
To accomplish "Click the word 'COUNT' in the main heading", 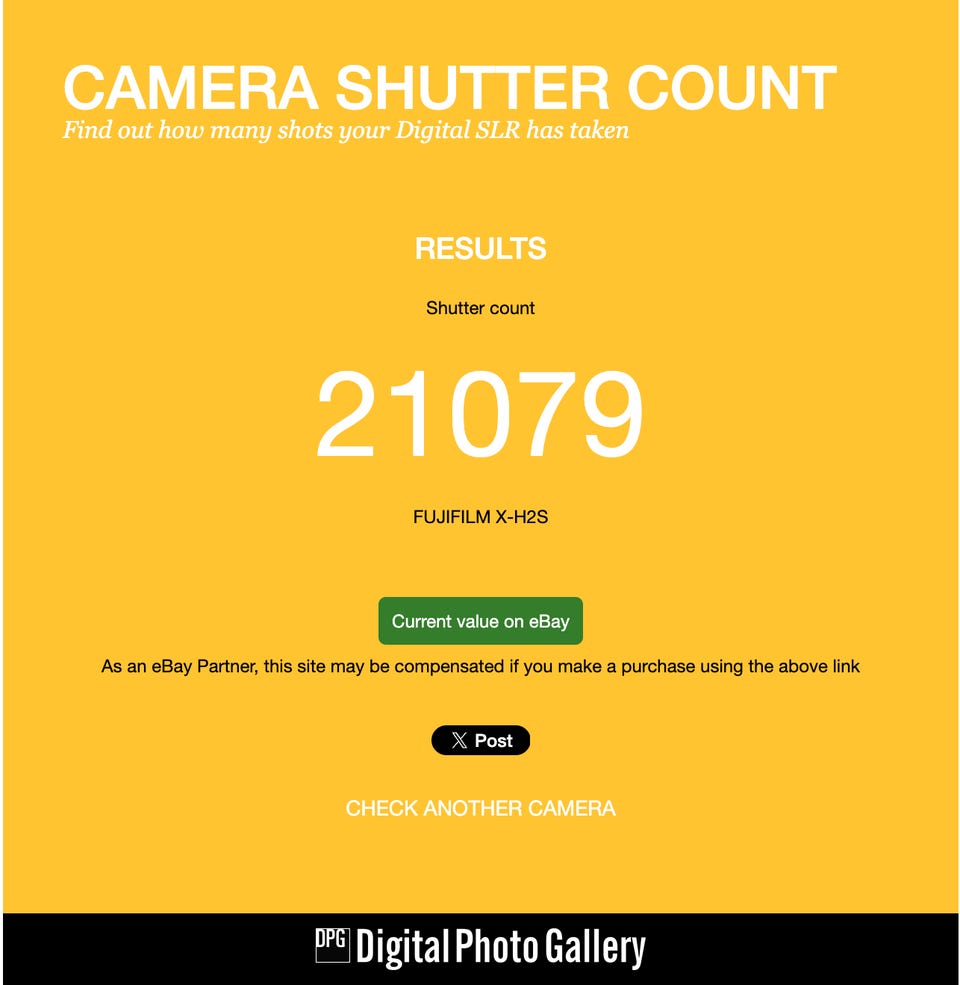I will pyautogui.click(x=732, y=87).
